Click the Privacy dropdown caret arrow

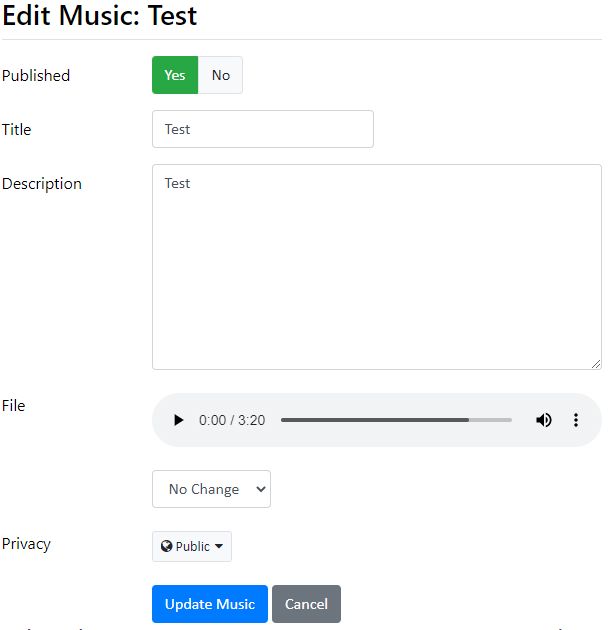[x=219, y=546]
